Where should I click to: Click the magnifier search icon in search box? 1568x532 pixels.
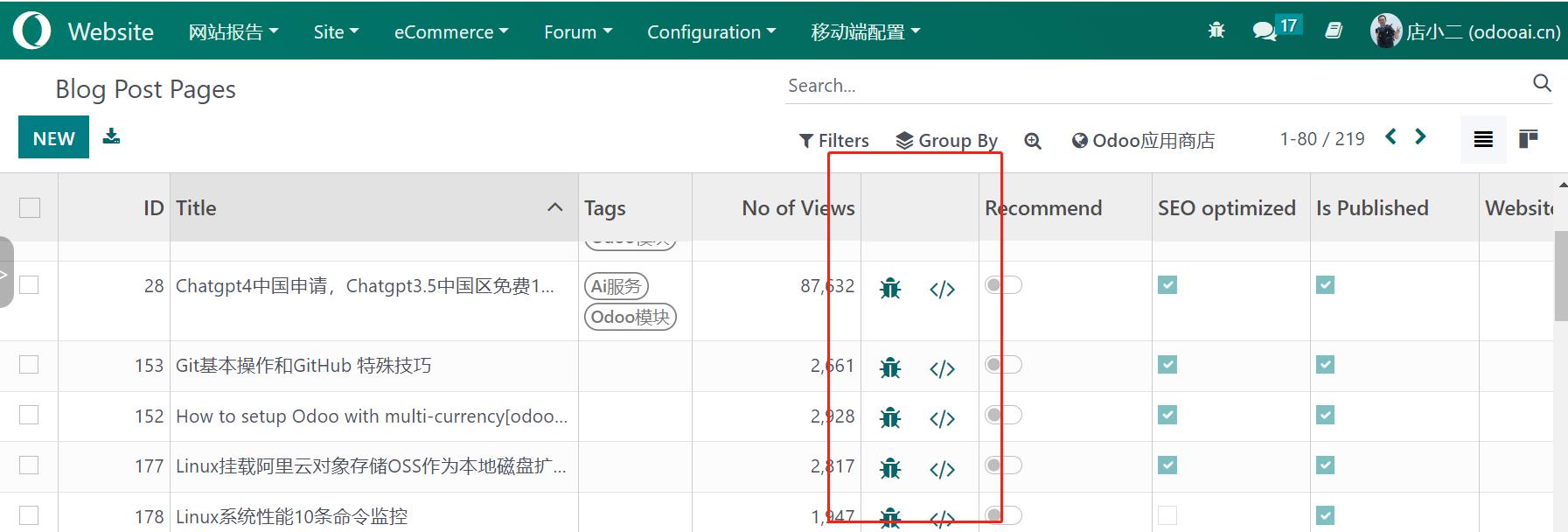click(1541, 83)
